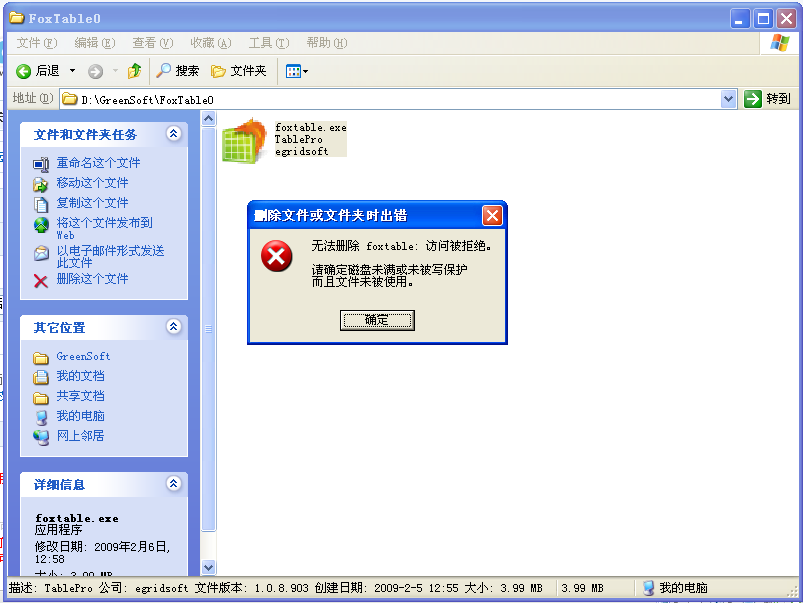Click the Go (转到) button
This screenshot has width=803, height=603.
click(768, 99)
